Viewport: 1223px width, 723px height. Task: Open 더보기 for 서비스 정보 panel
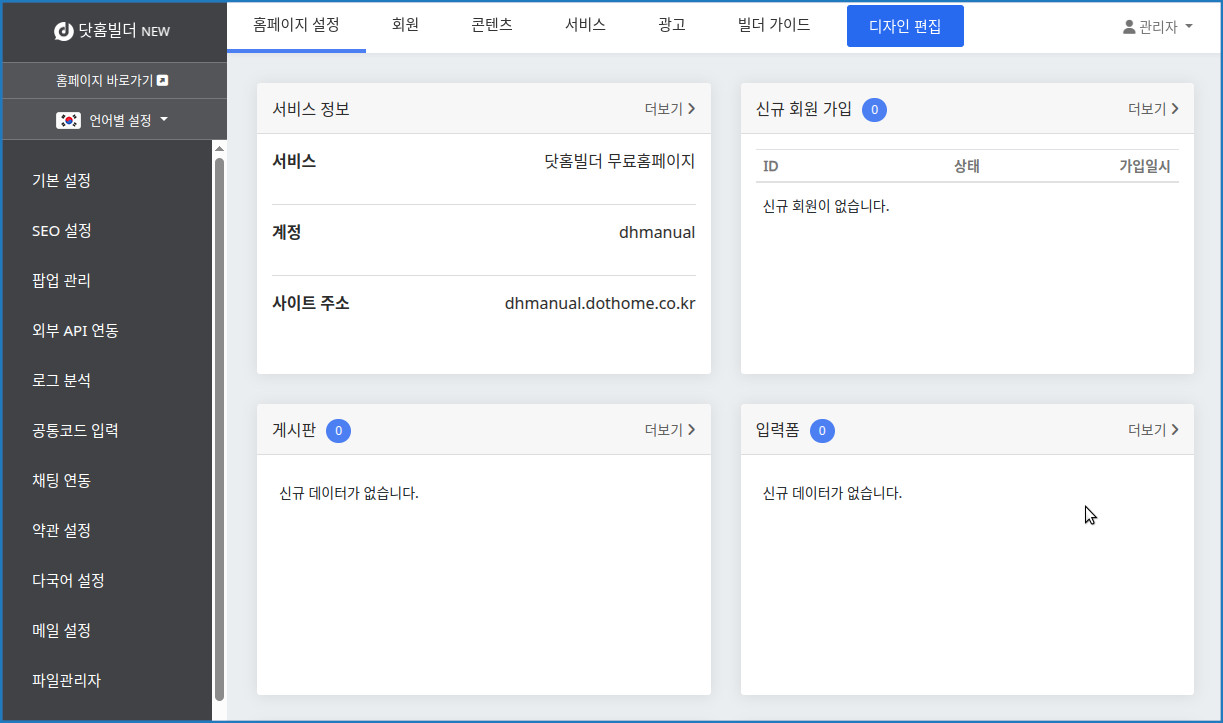pos(669,109)
